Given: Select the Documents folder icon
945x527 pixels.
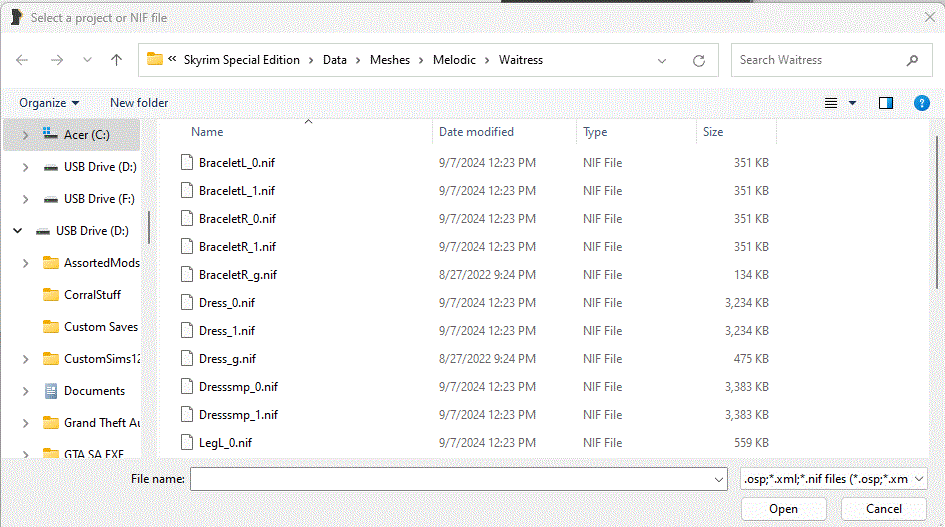Looking at the screenshot, I should click(51, 391).
